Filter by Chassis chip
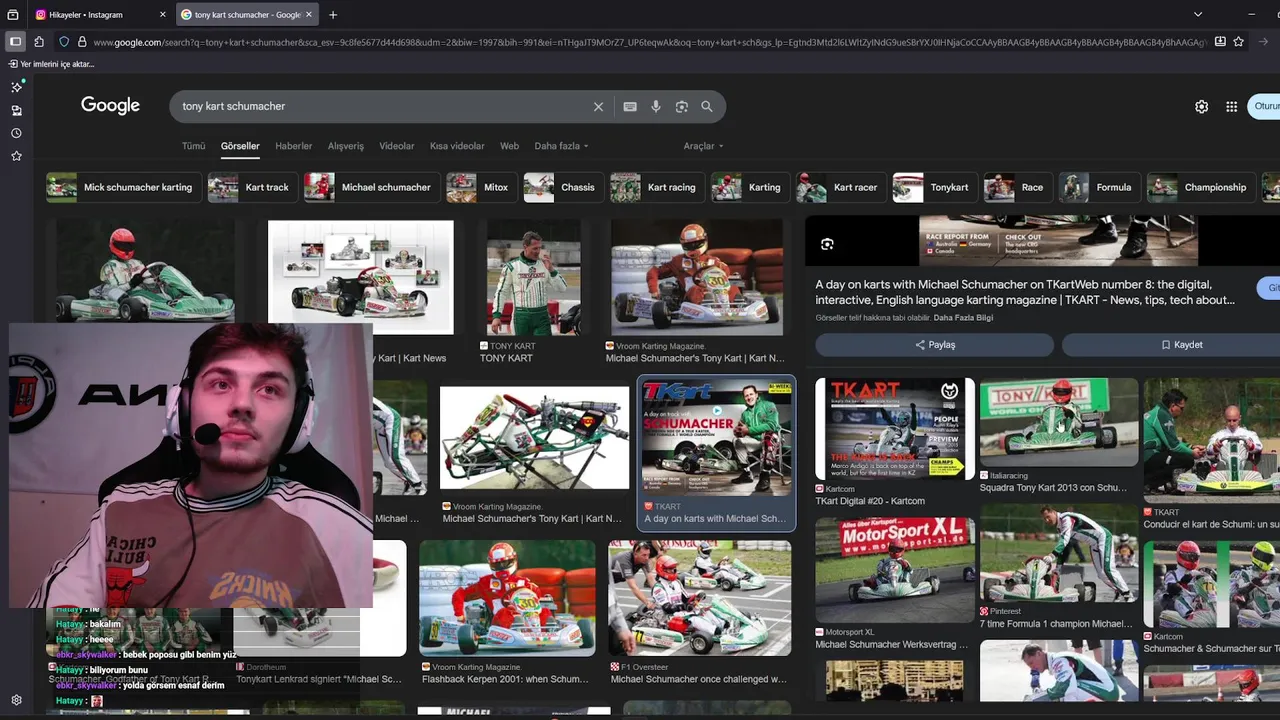The height and width of the screenshot is (720, 1280). [563, 187]
